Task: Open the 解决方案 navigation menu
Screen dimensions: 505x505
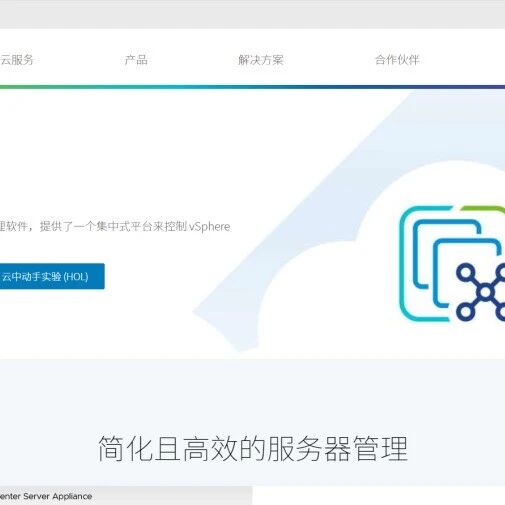Action: pos(261,60)
